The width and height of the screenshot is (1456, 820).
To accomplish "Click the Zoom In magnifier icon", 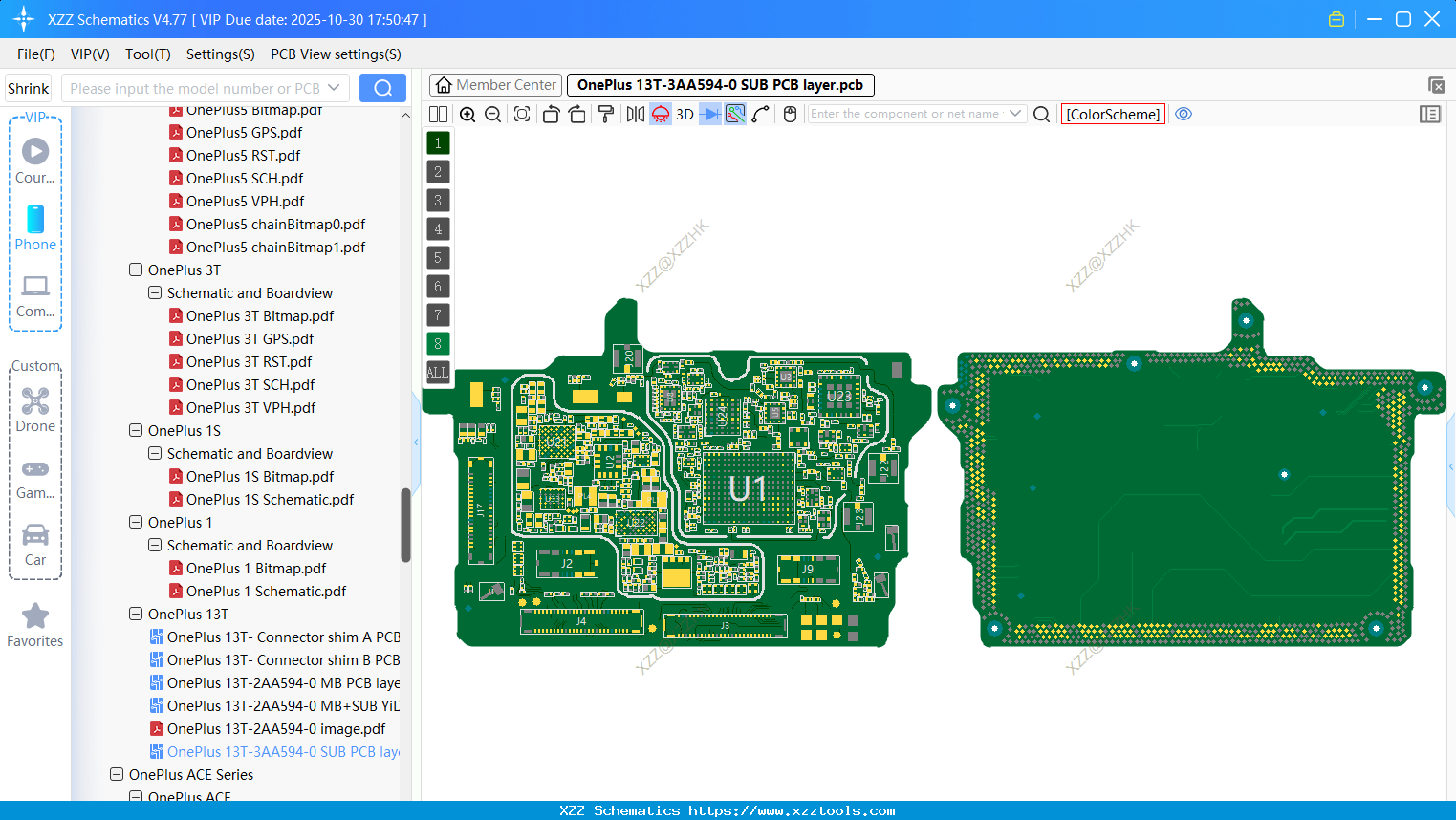I will (x=467, y=114).
